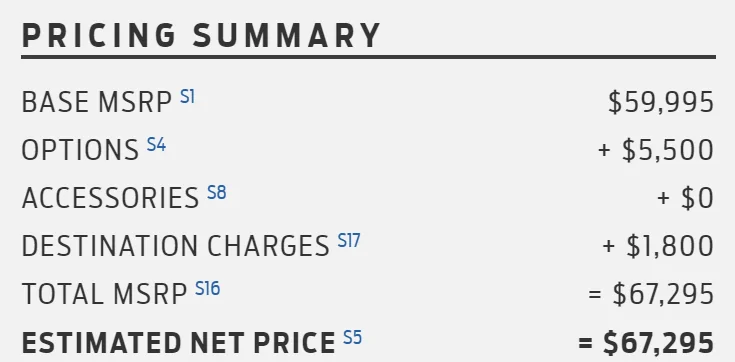Click the S8 disclaimer link after Accessories
The image size is (735, 362).
[217, 192]
